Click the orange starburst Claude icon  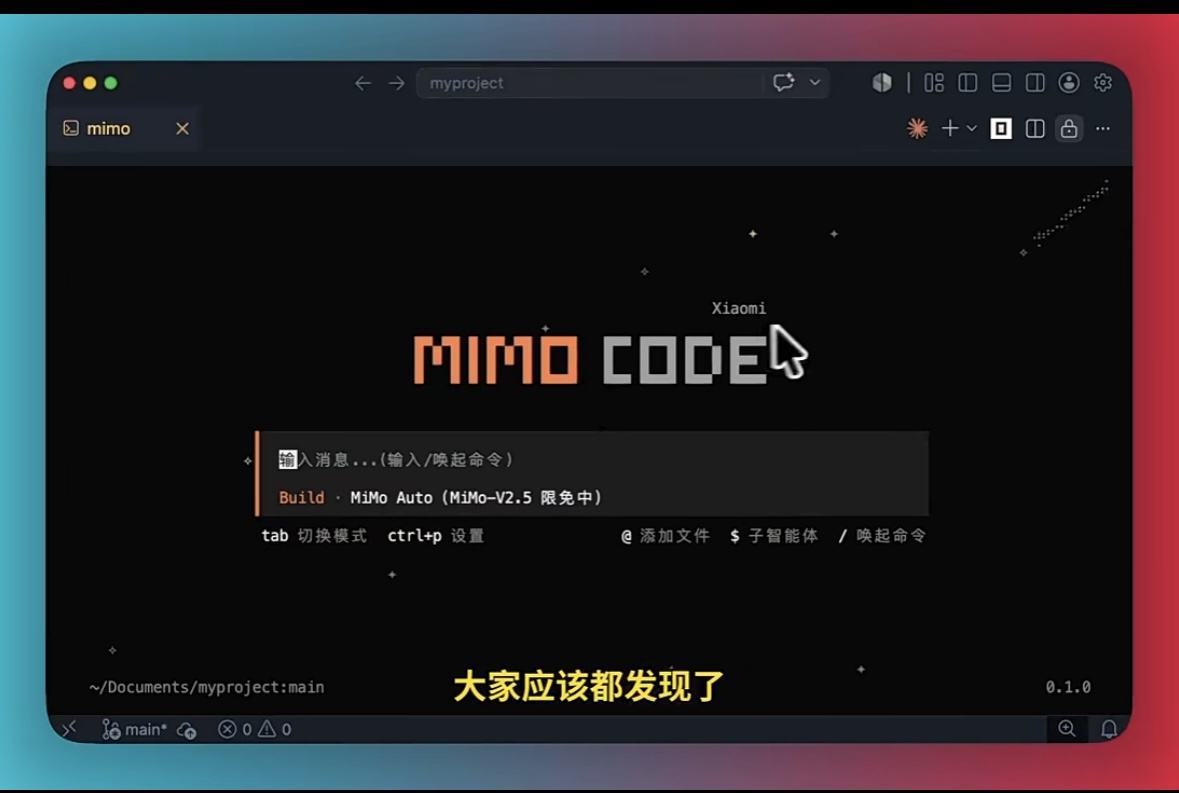[917, 129]
